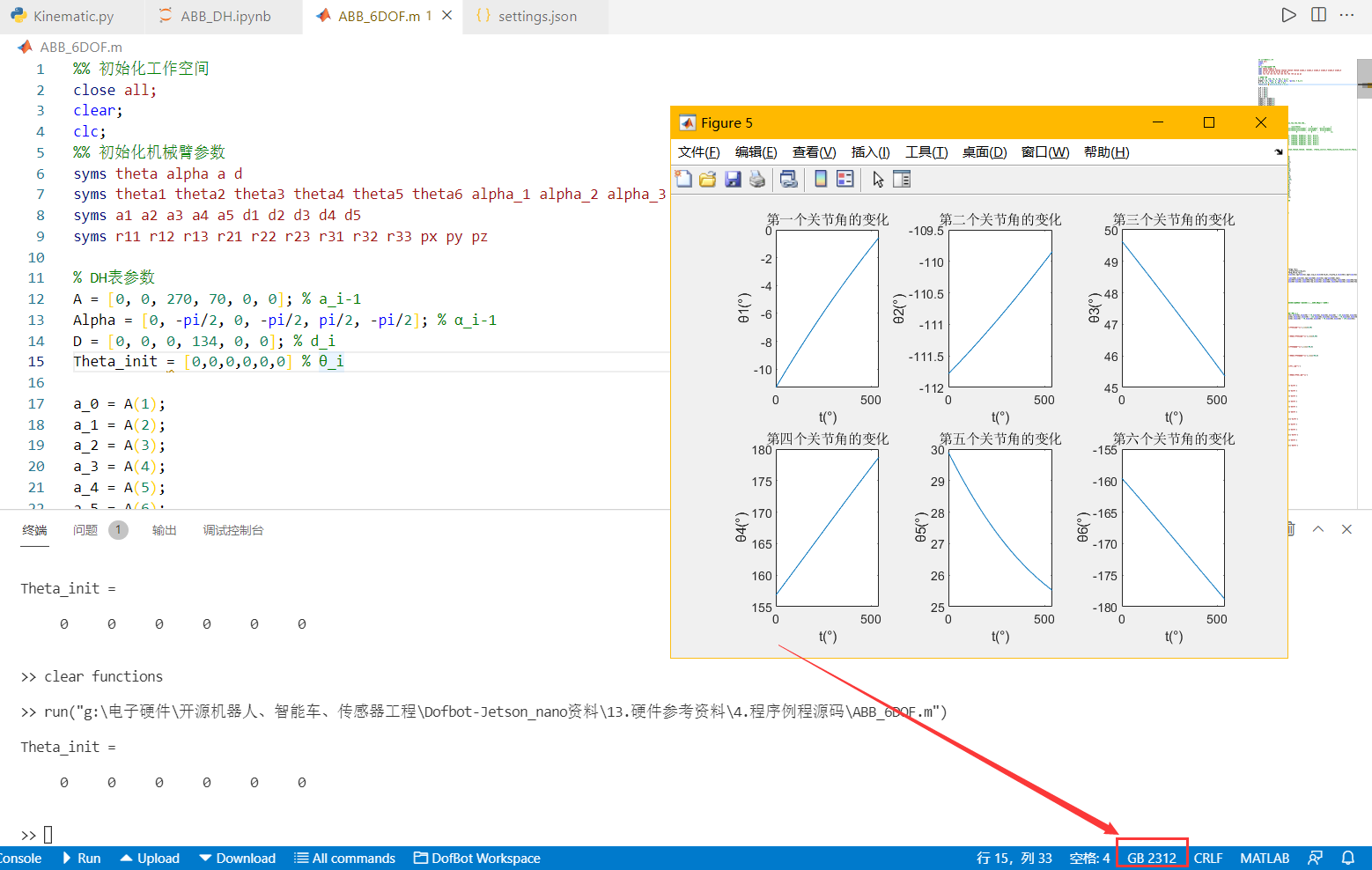Open the editor more actions menu
Screen dimensions: 1372x870
point(1346,14)
